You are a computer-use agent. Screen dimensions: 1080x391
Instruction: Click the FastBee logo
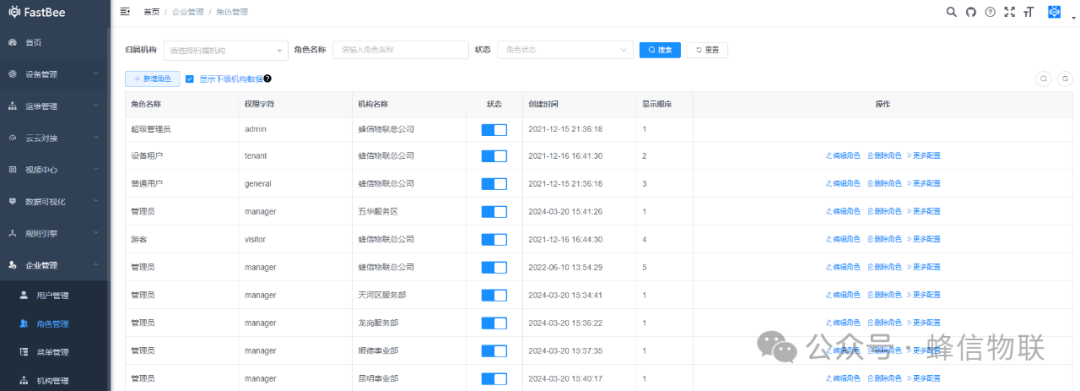[x=37, y=12]
